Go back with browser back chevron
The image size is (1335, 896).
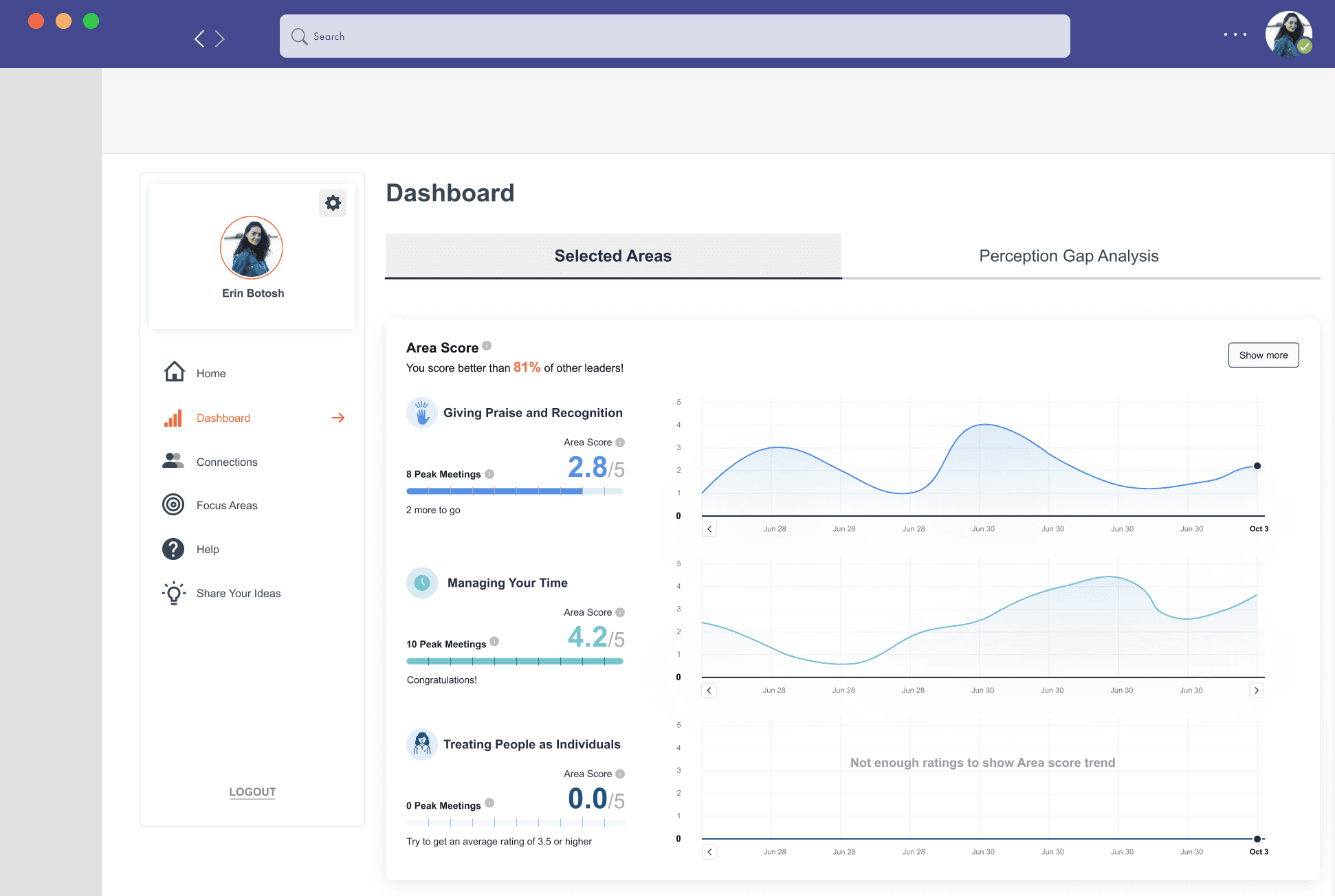(x=199, y=38)
